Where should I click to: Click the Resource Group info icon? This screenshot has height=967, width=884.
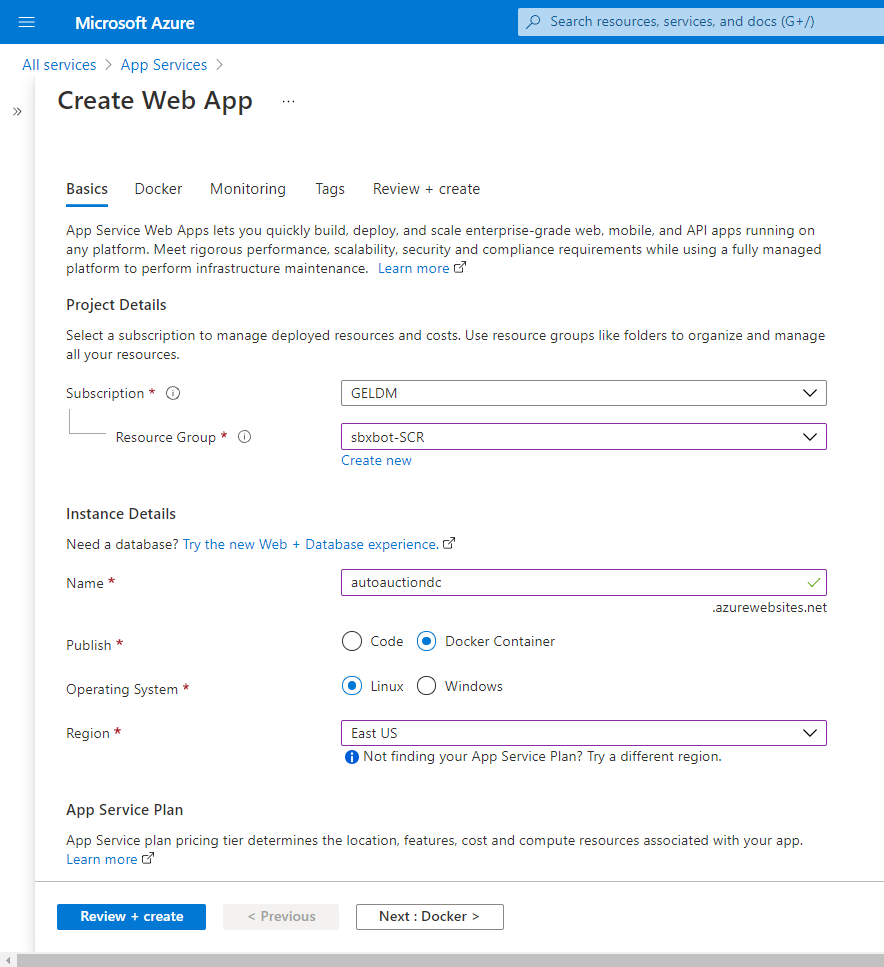[x=245, y=437]
